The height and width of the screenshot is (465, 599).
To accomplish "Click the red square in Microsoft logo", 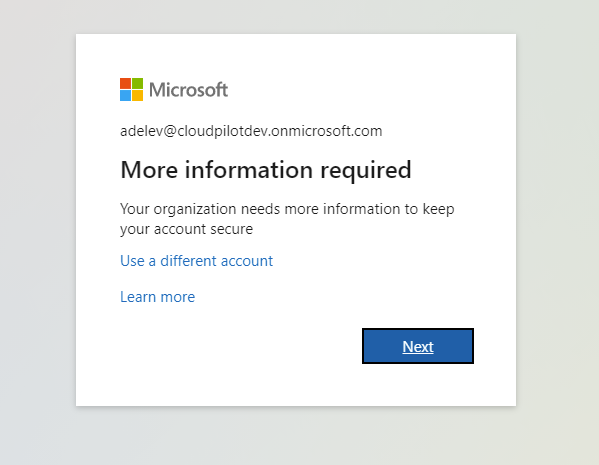I will [x=125, y=84].
